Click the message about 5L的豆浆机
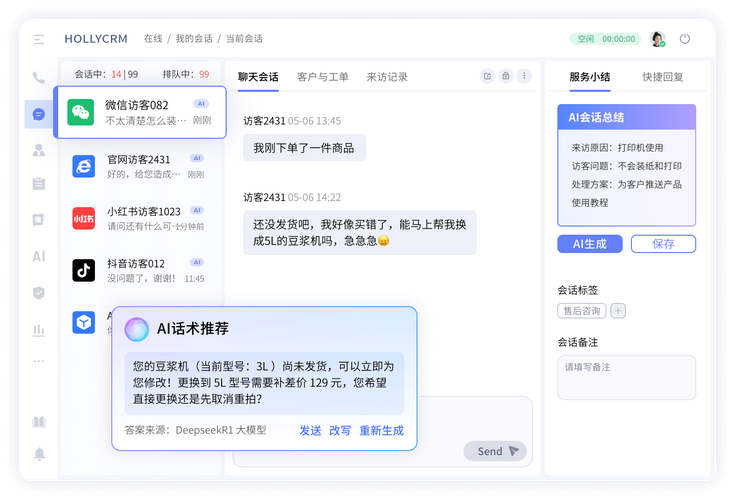 [360, 233]
